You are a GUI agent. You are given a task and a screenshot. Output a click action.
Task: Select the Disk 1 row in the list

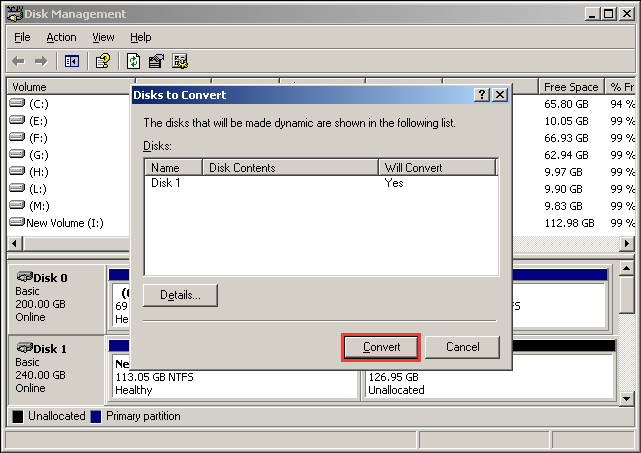point(321,183)
